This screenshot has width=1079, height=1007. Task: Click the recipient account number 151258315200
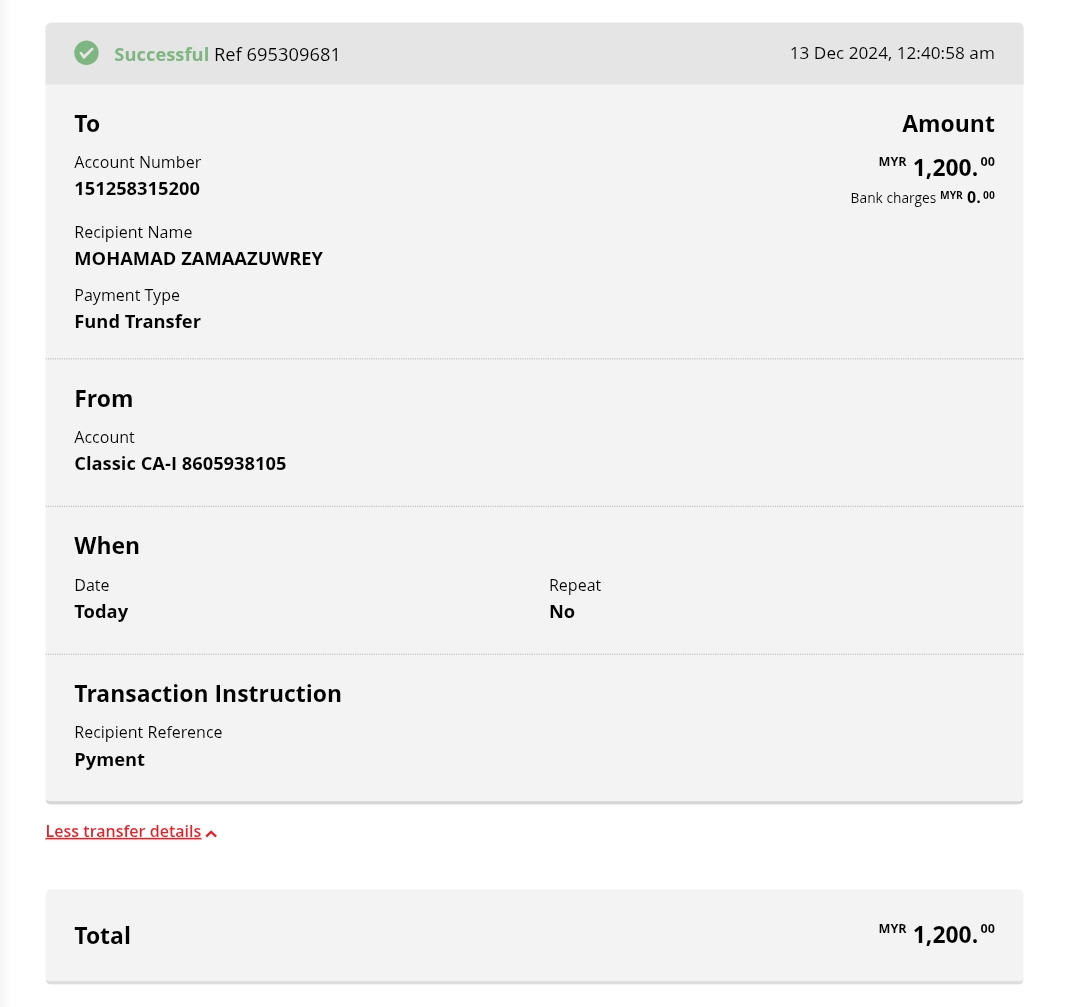137,188
